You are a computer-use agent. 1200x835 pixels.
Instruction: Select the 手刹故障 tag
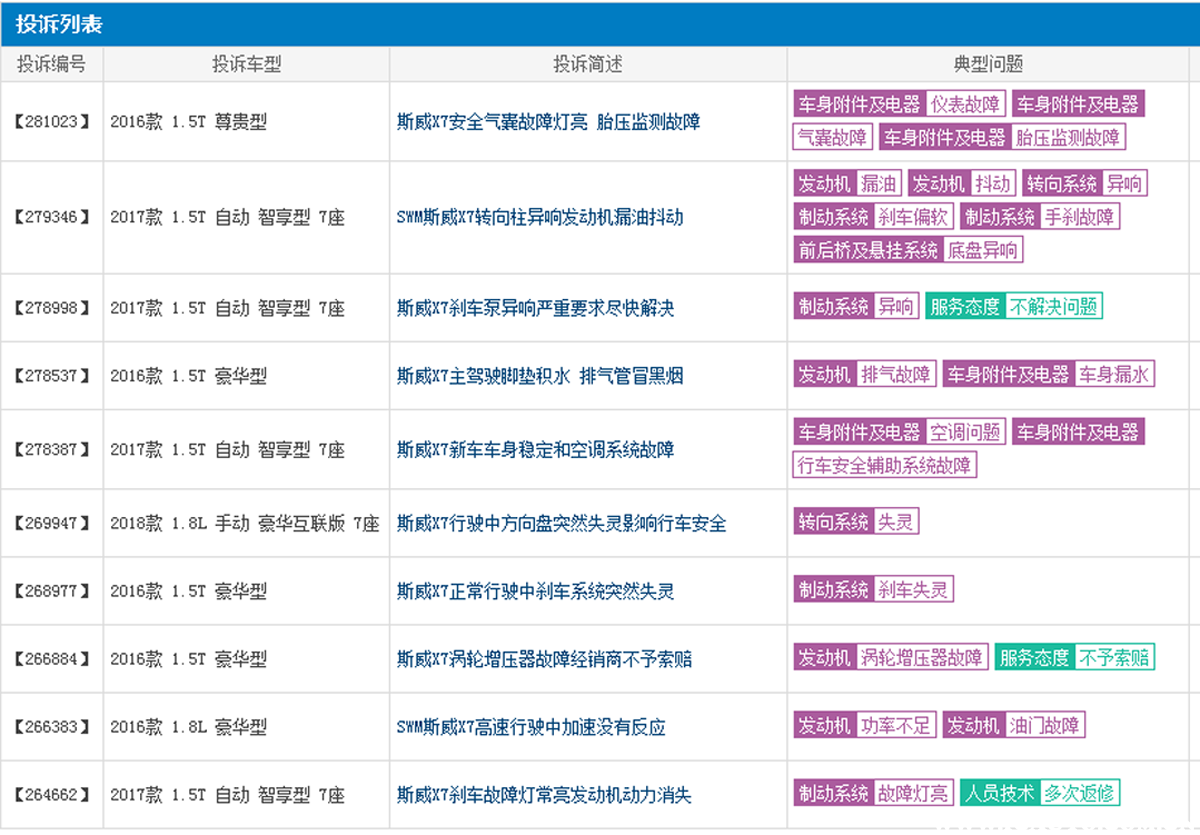[1079, 217]
